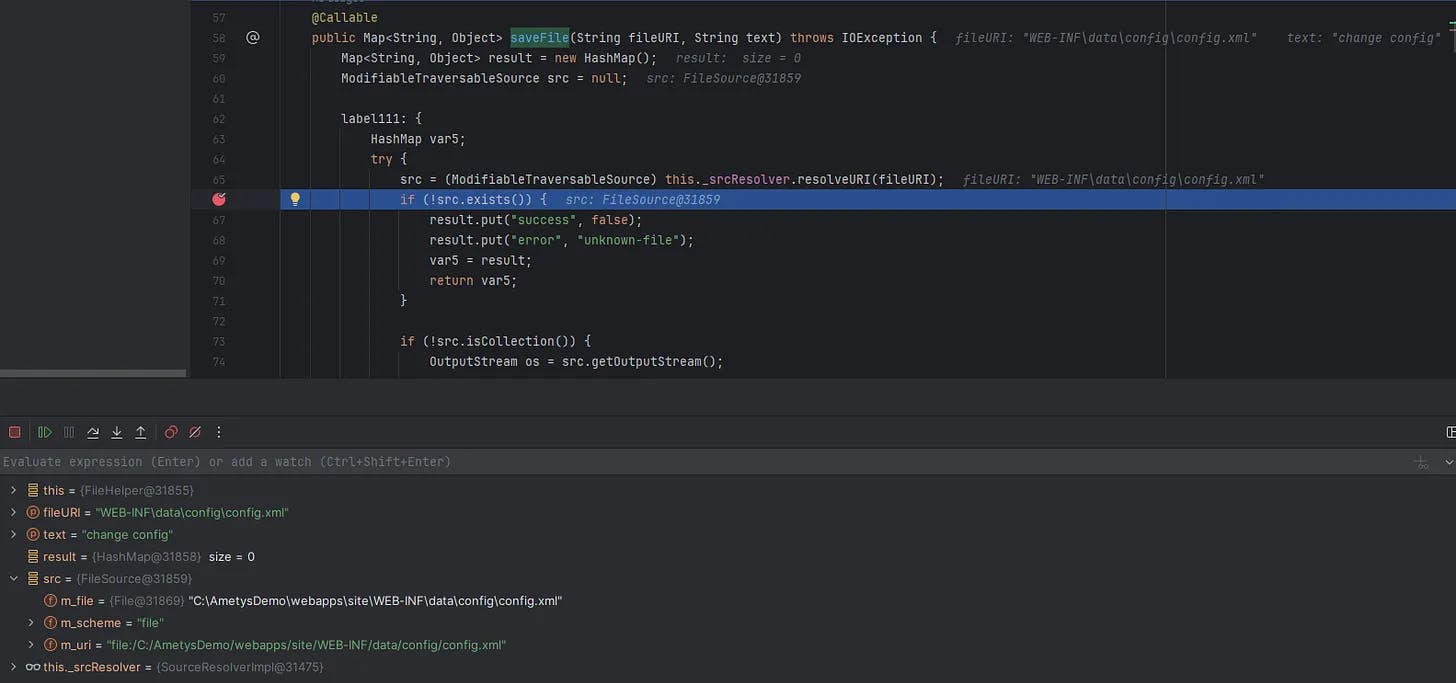Click the yellow lightbulb quick-fix icon
1456x683 pixels.
295,199
